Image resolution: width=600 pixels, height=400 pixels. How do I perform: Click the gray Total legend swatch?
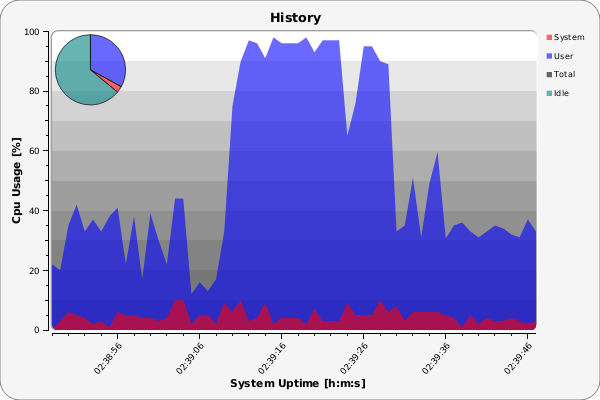click(548, 74)
